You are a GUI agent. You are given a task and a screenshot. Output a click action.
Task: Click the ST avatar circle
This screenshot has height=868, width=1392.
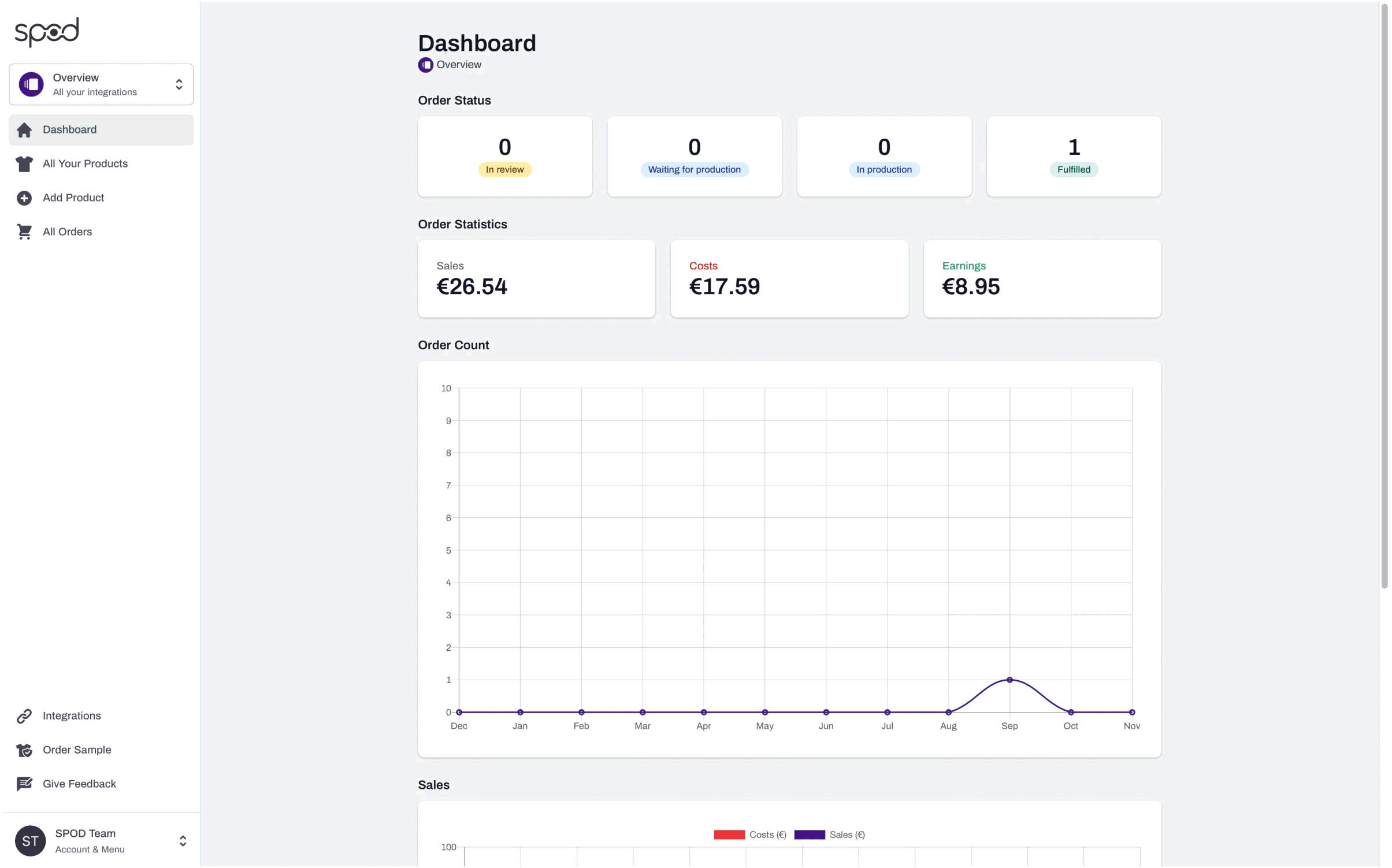30,842
